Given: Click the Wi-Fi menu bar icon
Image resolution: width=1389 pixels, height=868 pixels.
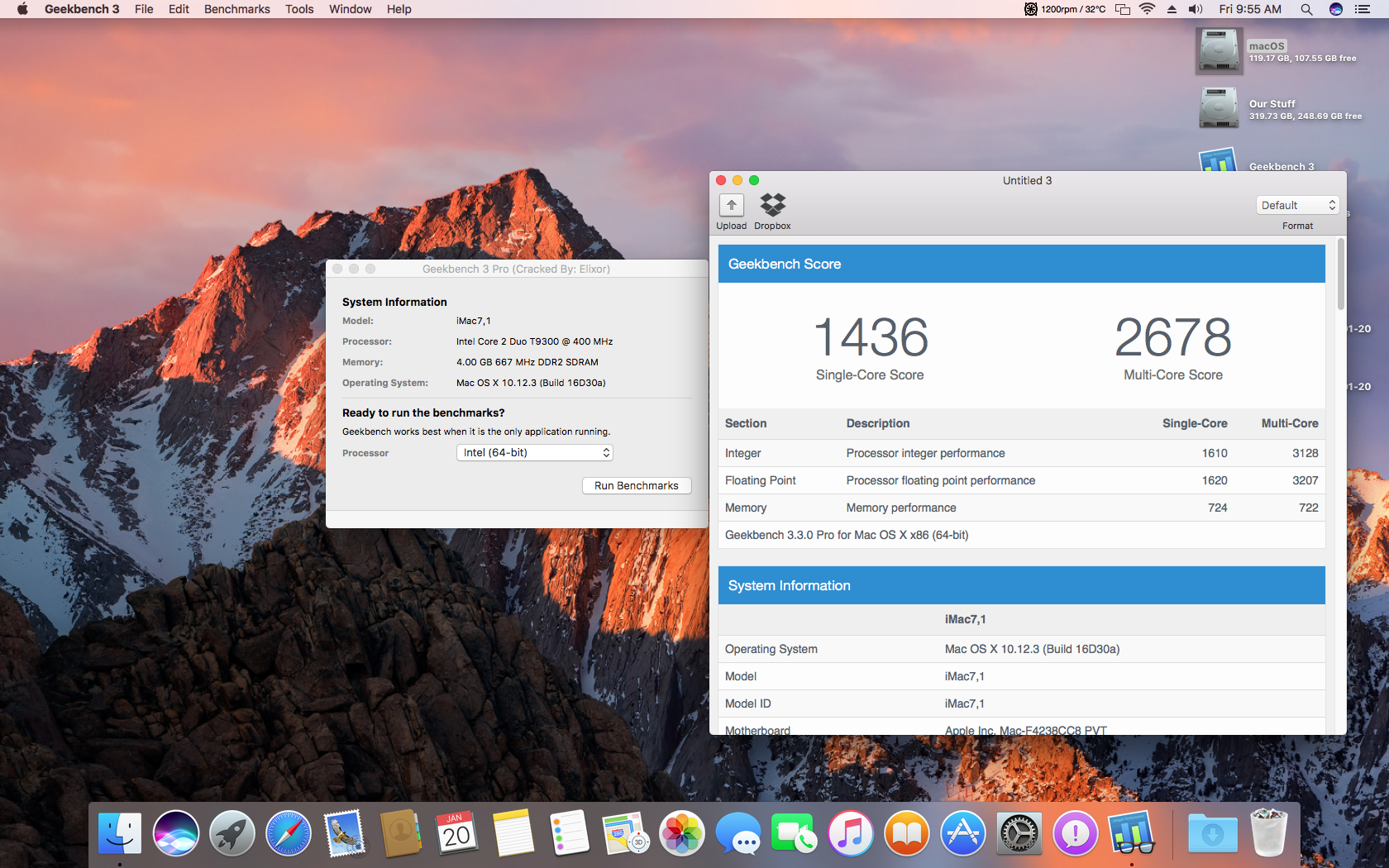Looking at the screenshot, I should [x=1147, y=9].
